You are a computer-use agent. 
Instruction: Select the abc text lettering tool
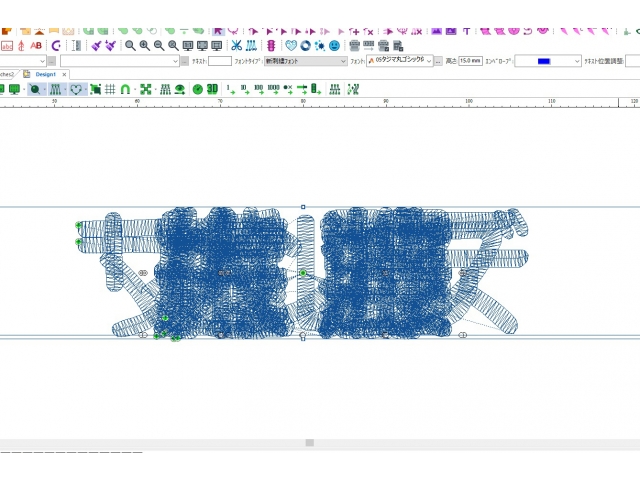(x=7, y=46)
